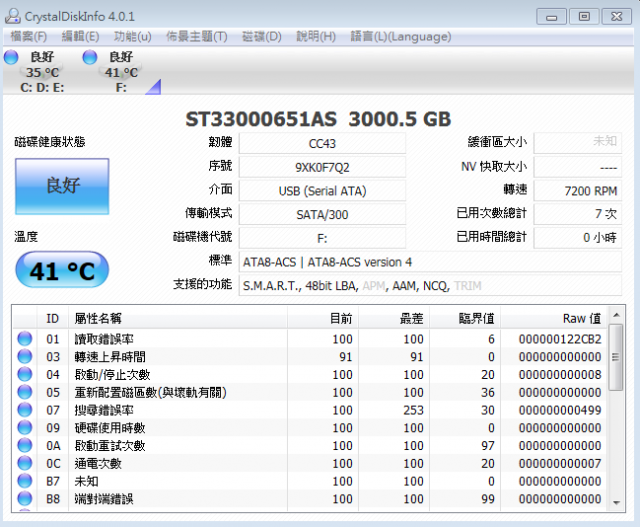Click status orb for attribute B7 row
The image size is (640, 527).
[x=24, y=481]
